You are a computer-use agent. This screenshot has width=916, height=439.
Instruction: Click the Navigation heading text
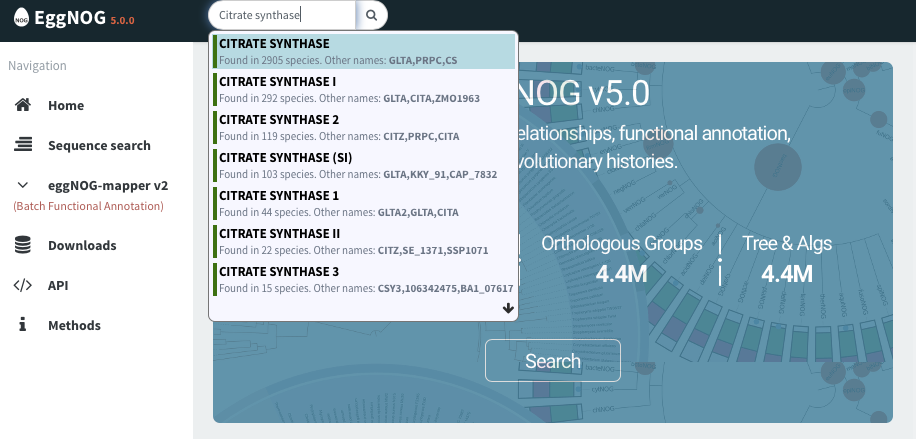[37, 65]
